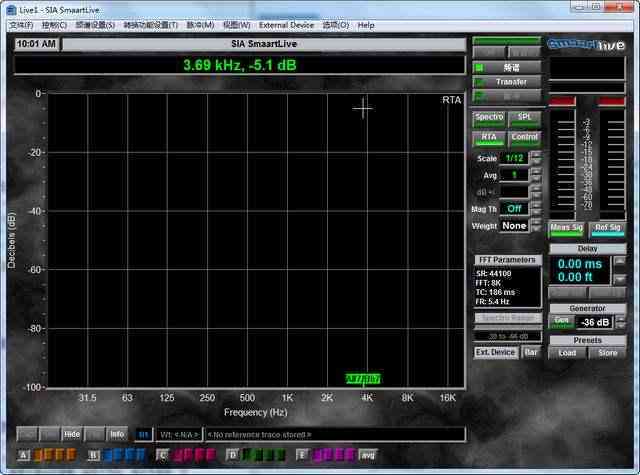This screenshot has width=640, height=475.
Task: Click the first orange trace slot of A
Action: [x=39, y=455]
